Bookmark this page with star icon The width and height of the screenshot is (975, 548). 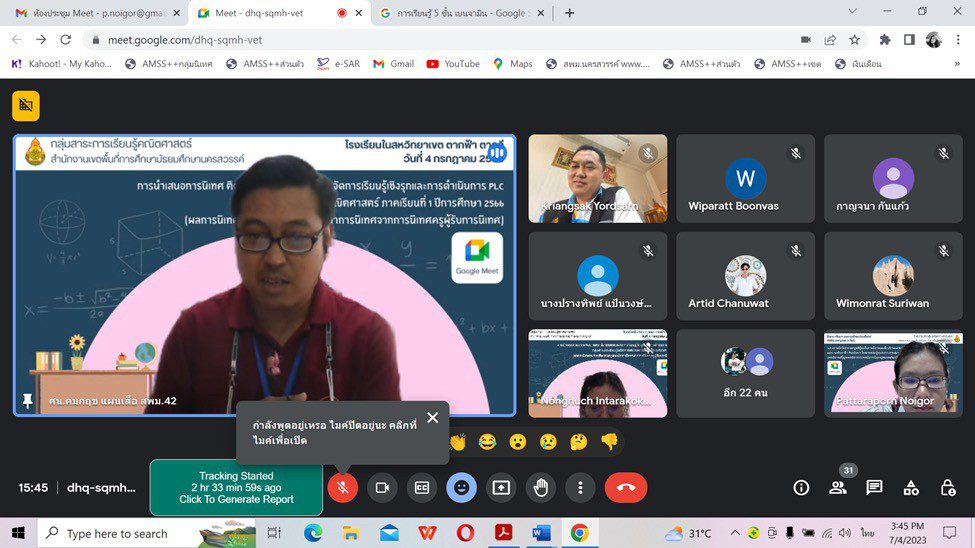(x=854, y=40)
